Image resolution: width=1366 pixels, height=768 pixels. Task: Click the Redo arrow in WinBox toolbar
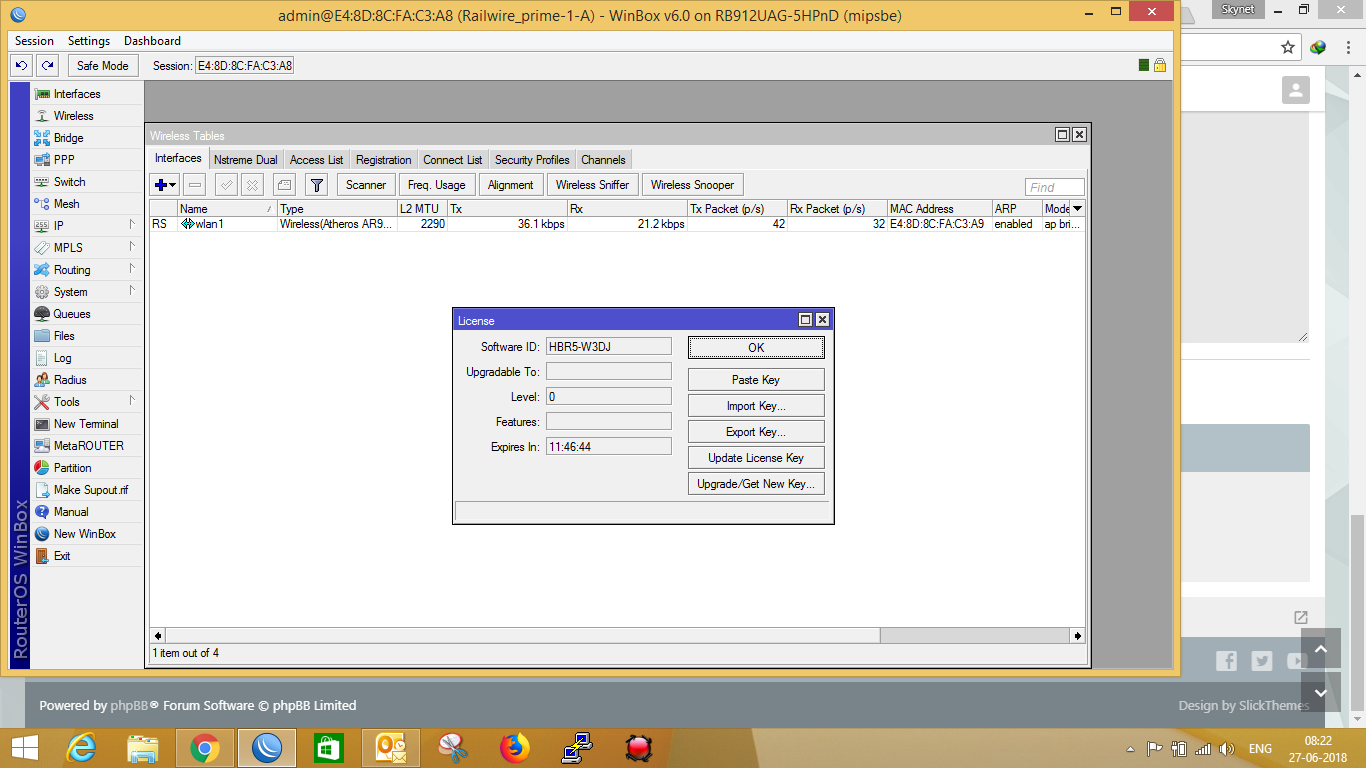(47, 65)
